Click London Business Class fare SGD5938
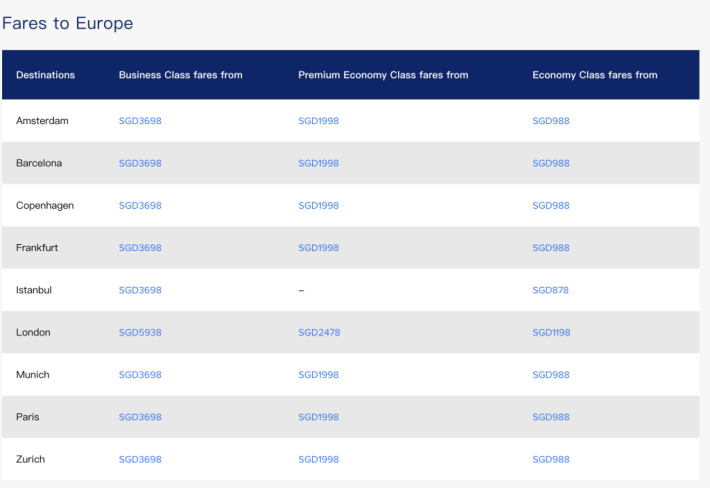This screenshot has width=710, height=488. pyautogui.click(x=140, y=333)
